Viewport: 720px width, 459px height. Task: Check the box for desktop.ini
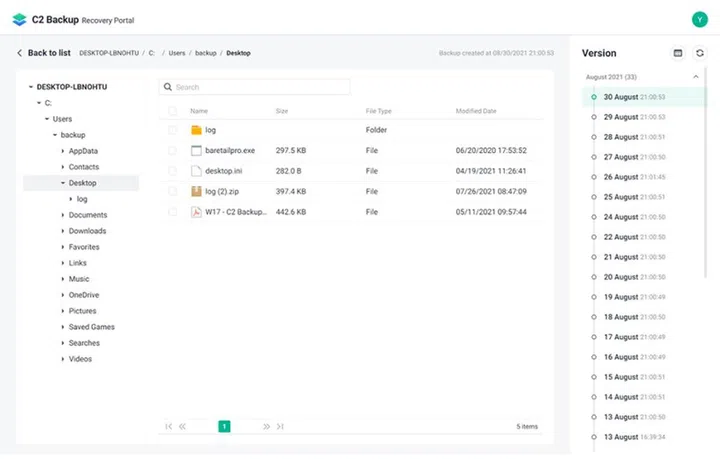pyautogui.click(x=172, y=171)
